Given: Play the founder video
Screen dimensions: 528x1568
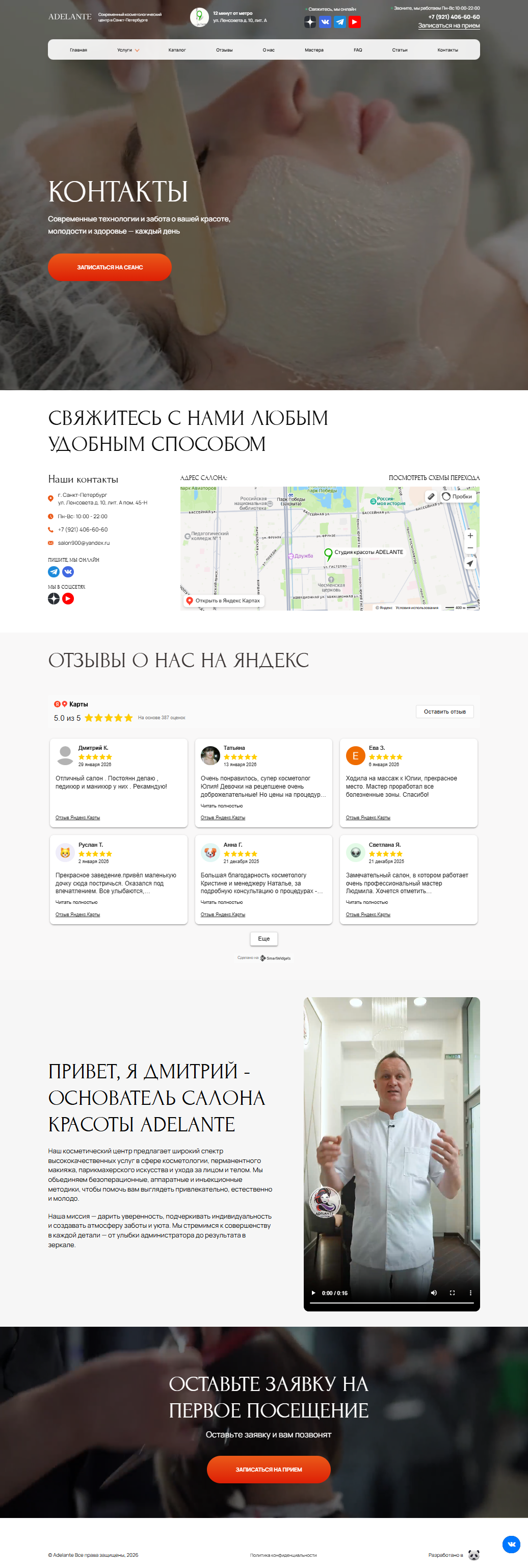Looking at the screenshot, I should 313,1292.
